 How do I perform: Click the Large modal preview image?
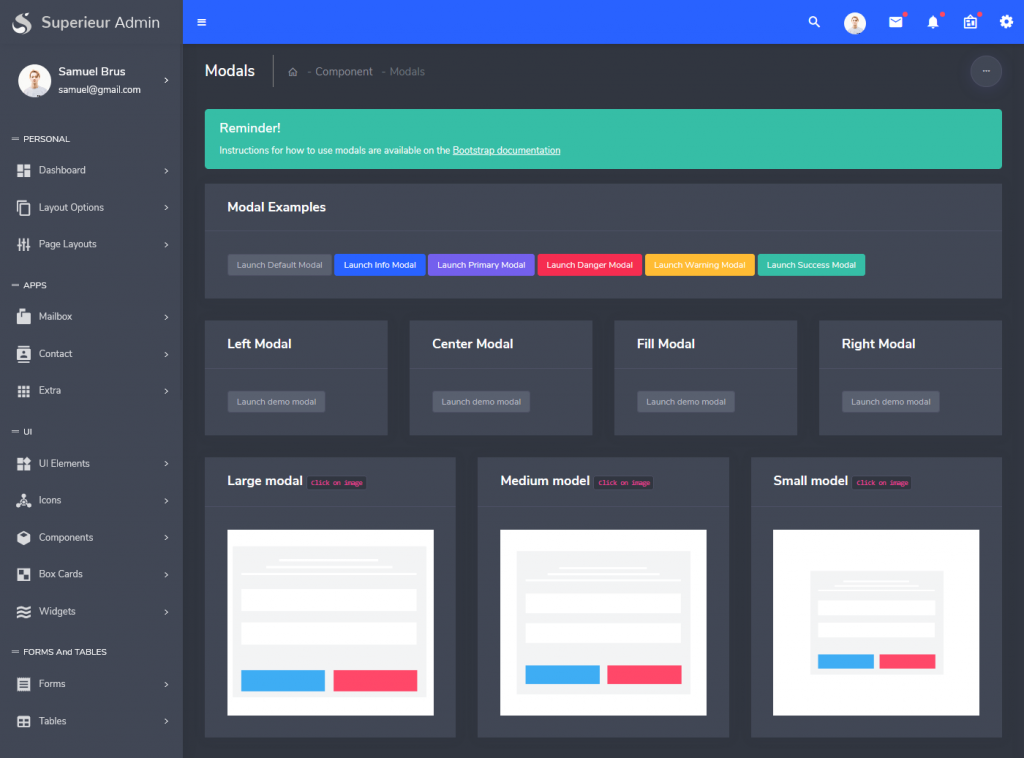pyautogui.click(x=330, y=623)
